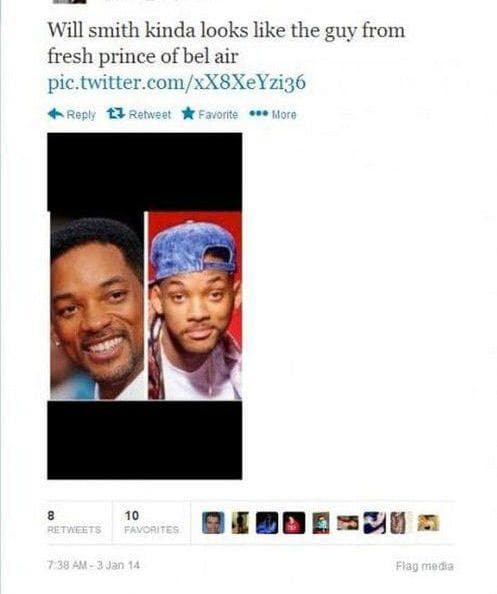The height and width of the screenshot is (594, 497).
Task: Click the Retweet arrows icon
Action: 116,113
